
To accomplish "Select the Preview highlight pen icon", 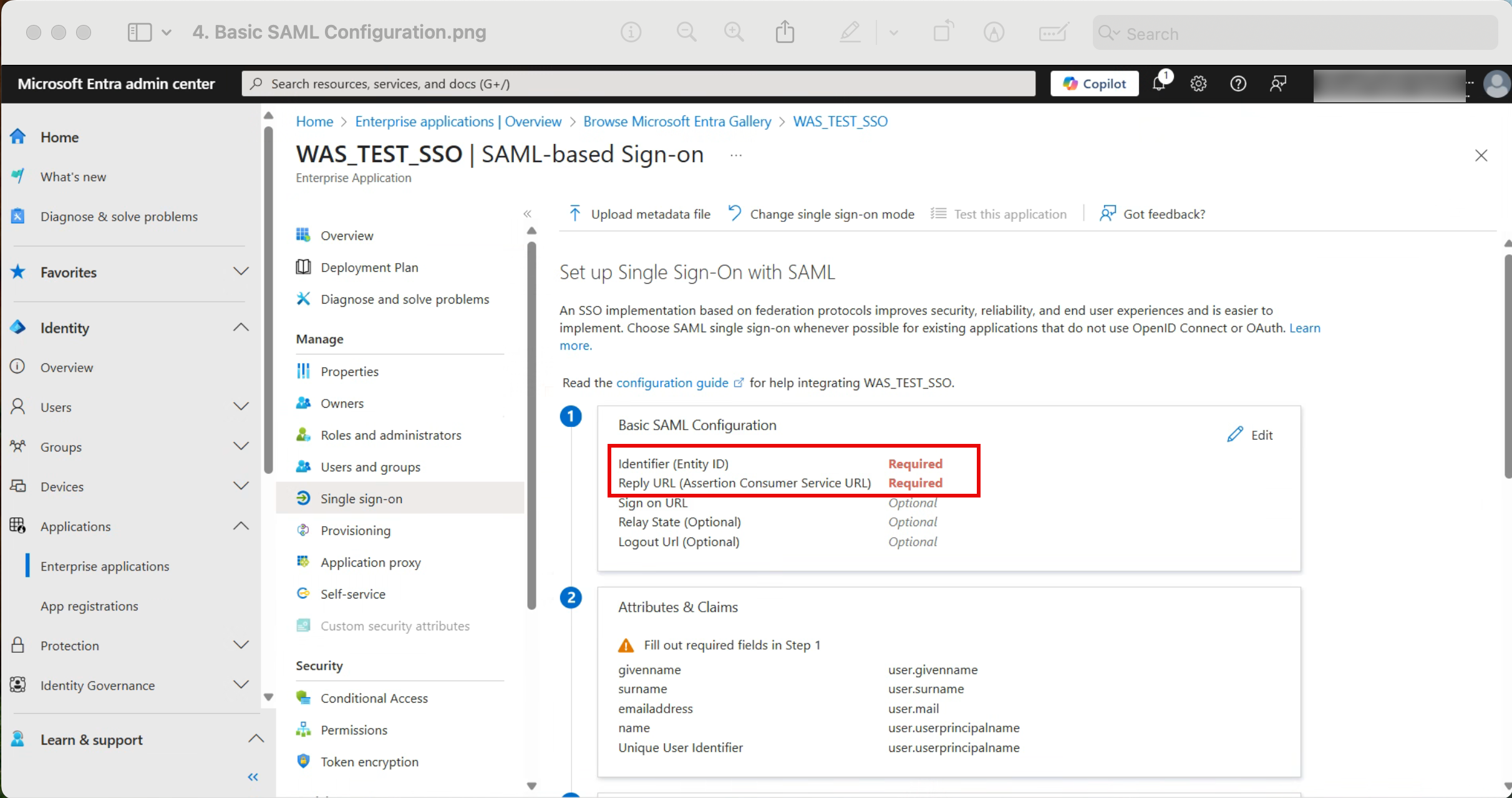I will [850, 32].
